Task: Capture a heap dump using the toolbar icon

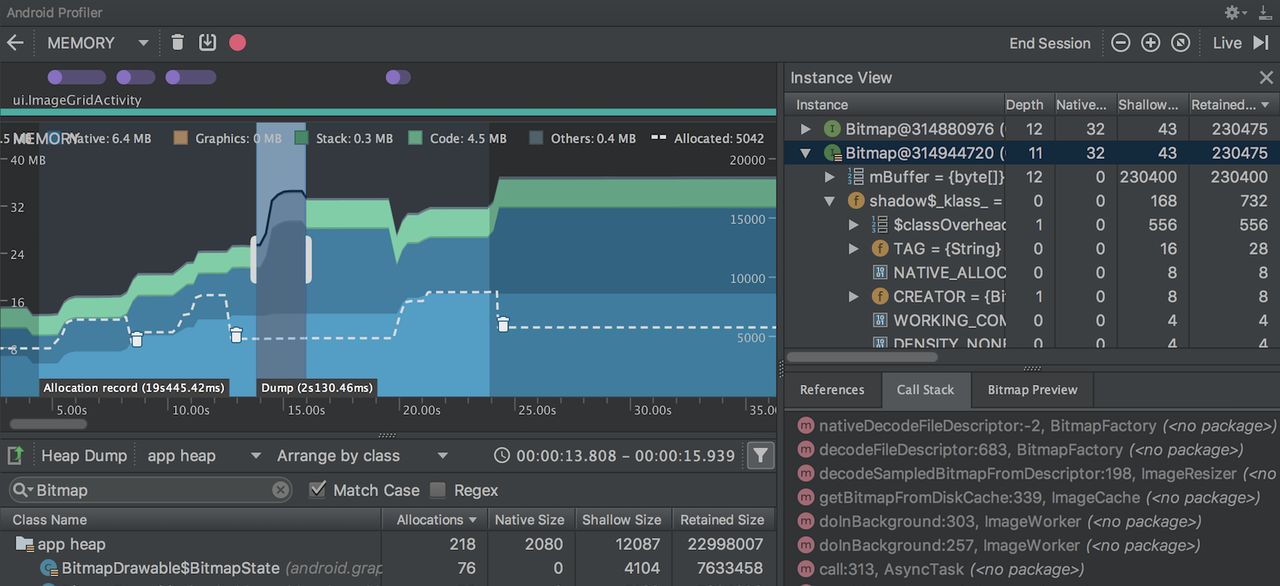Action: point(207,42)
